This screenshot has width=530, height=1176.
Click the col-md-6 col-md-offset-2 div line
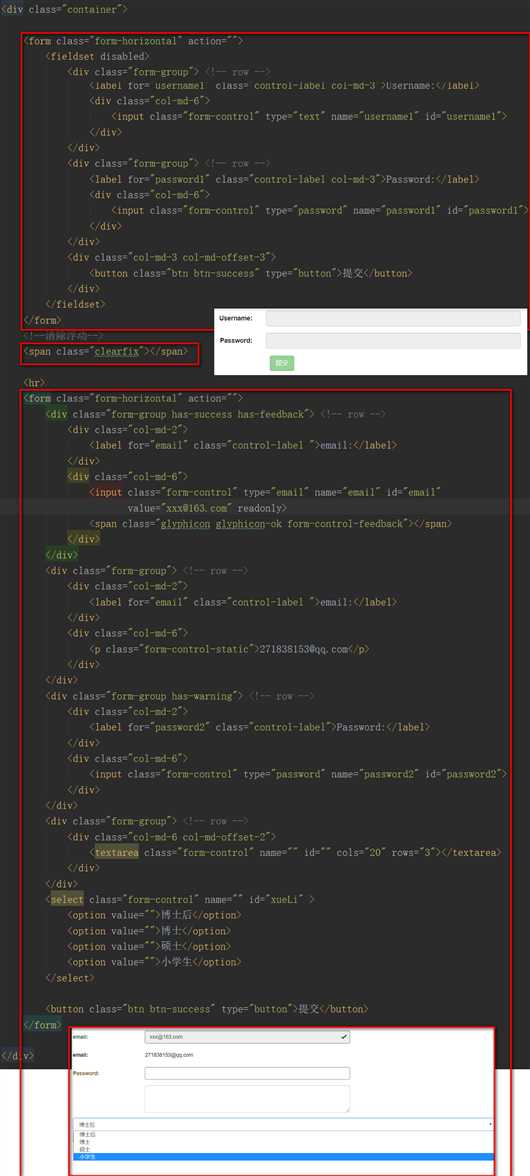(x=172, y=836)
